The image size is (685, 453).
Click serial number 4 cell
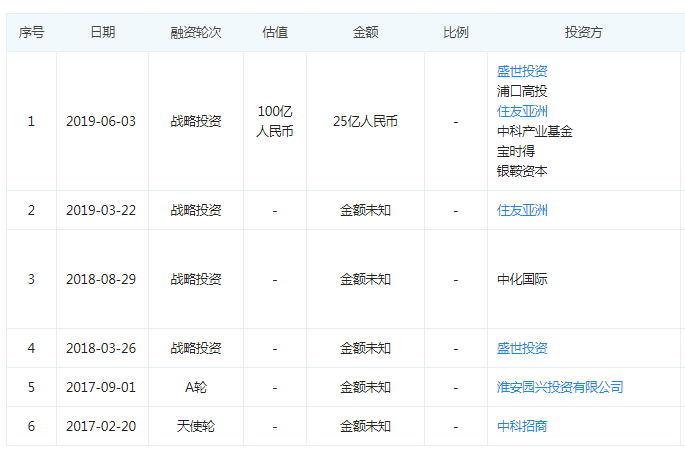tap(31, 349)
